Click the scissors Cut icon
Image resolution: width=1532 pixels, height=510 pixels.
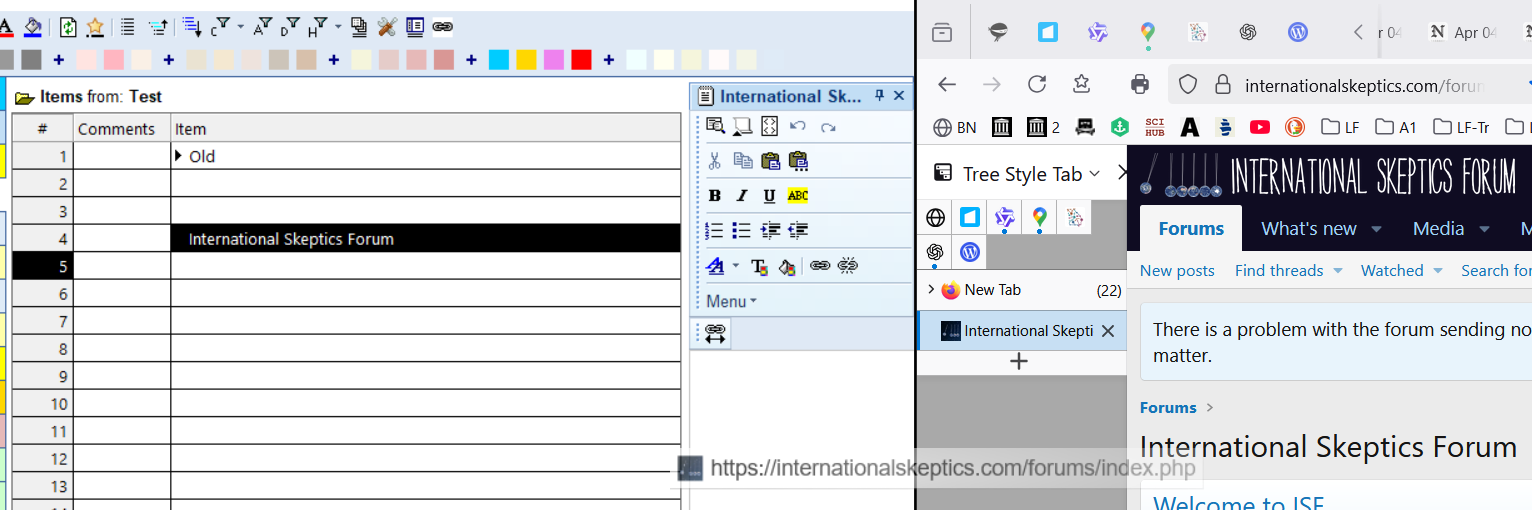(714, 161)
